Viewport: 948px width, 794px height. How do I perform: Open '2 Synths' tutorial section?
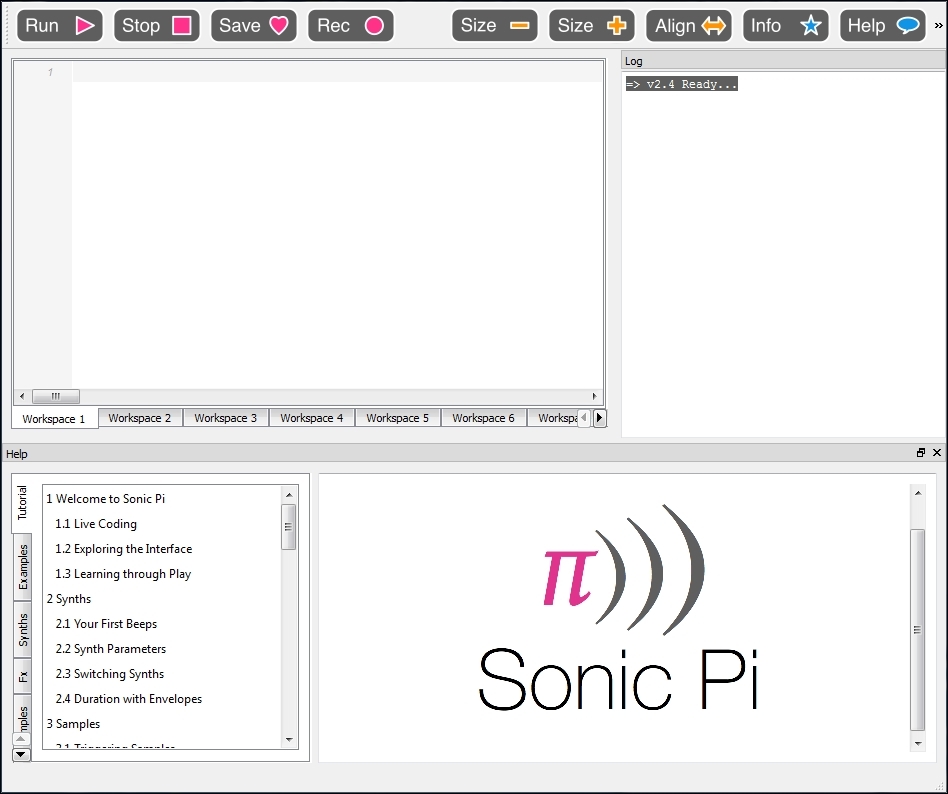pos(68,599)
